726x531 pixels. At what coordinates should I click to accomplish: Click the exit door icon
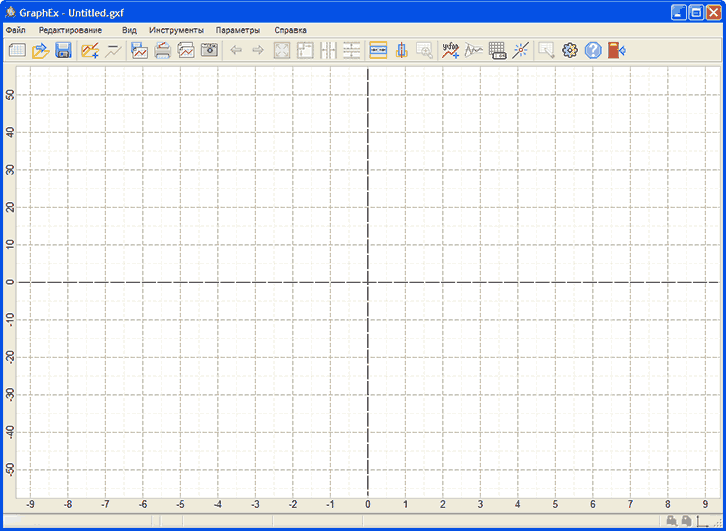pyautogui.click(x=617, y=50)
